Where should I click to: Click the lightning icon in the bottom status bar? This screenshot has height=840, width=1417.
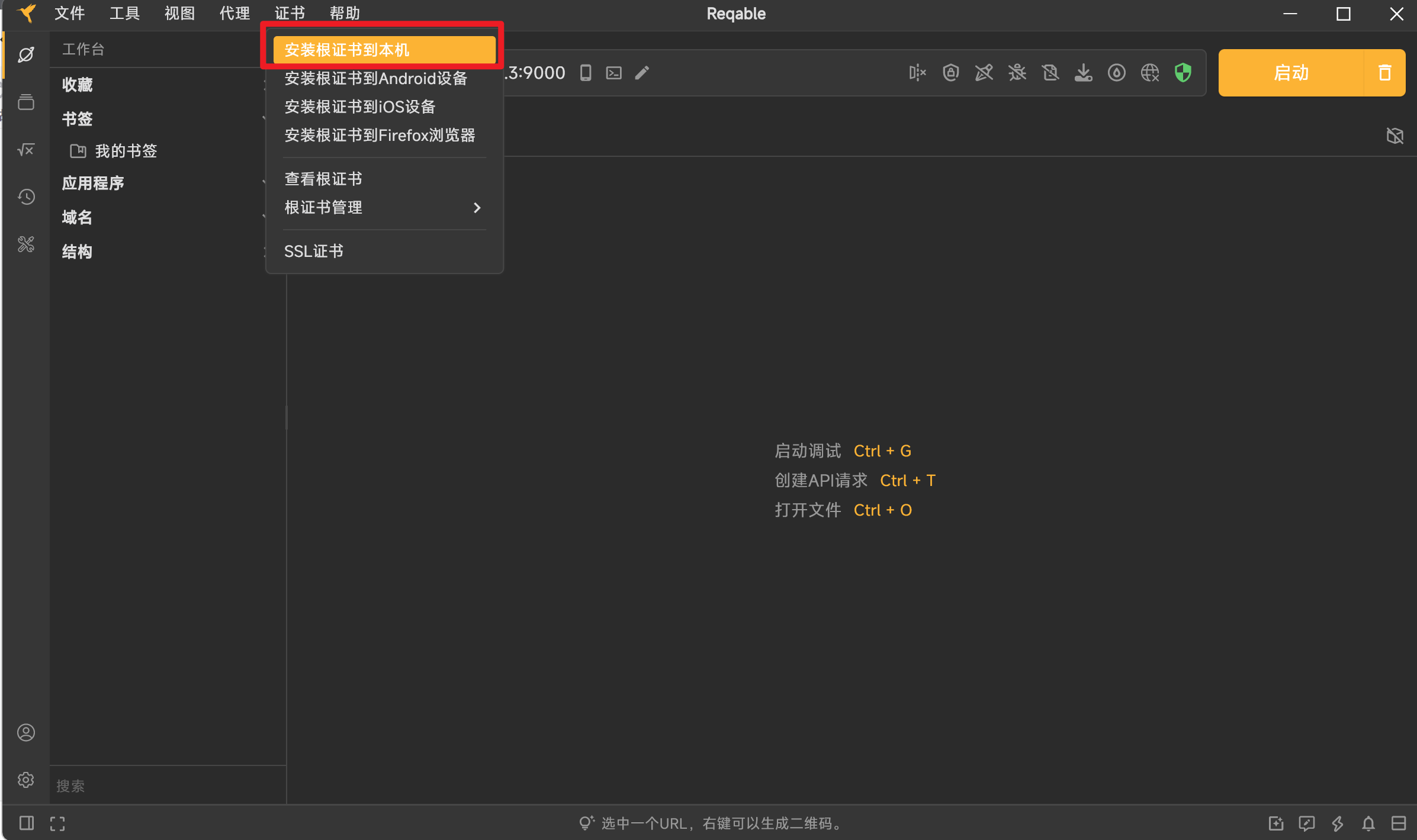tap(1338, 823)
